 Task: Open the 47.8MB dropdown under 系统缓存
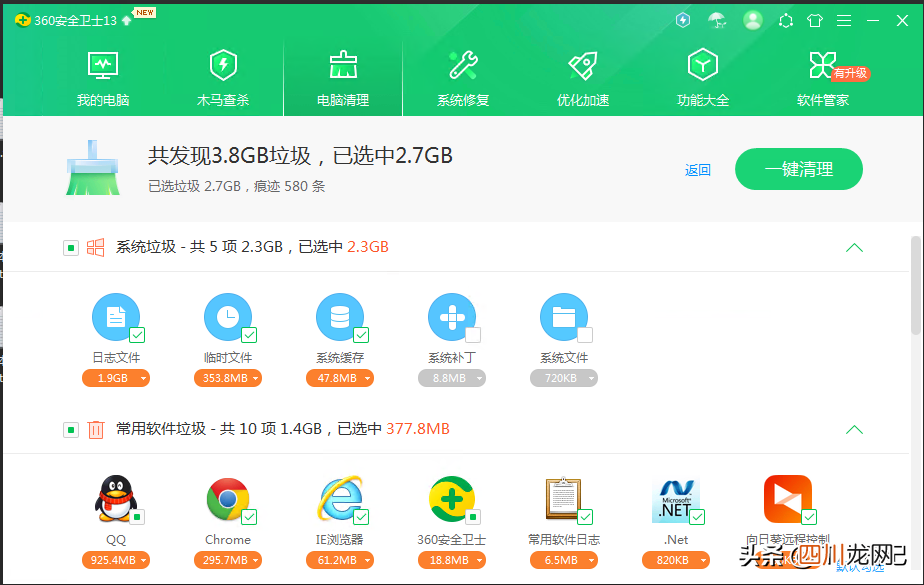[340, 378]
